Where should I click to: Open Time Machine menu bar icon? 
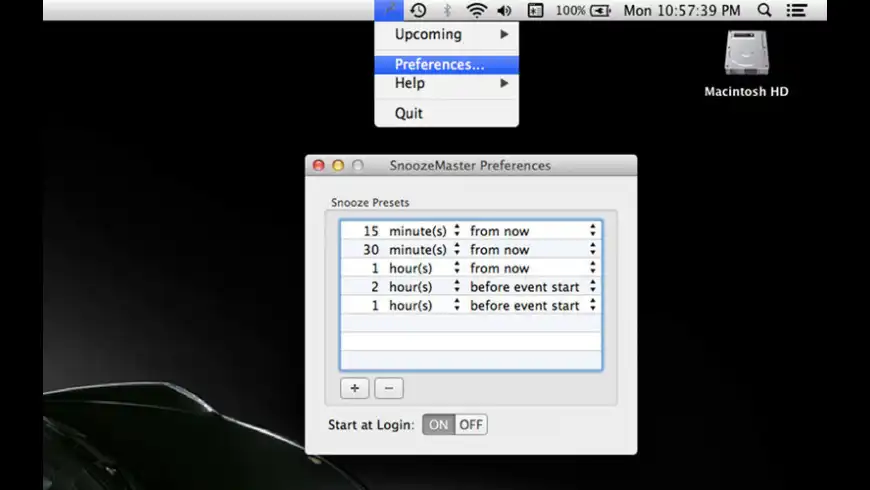418,10
